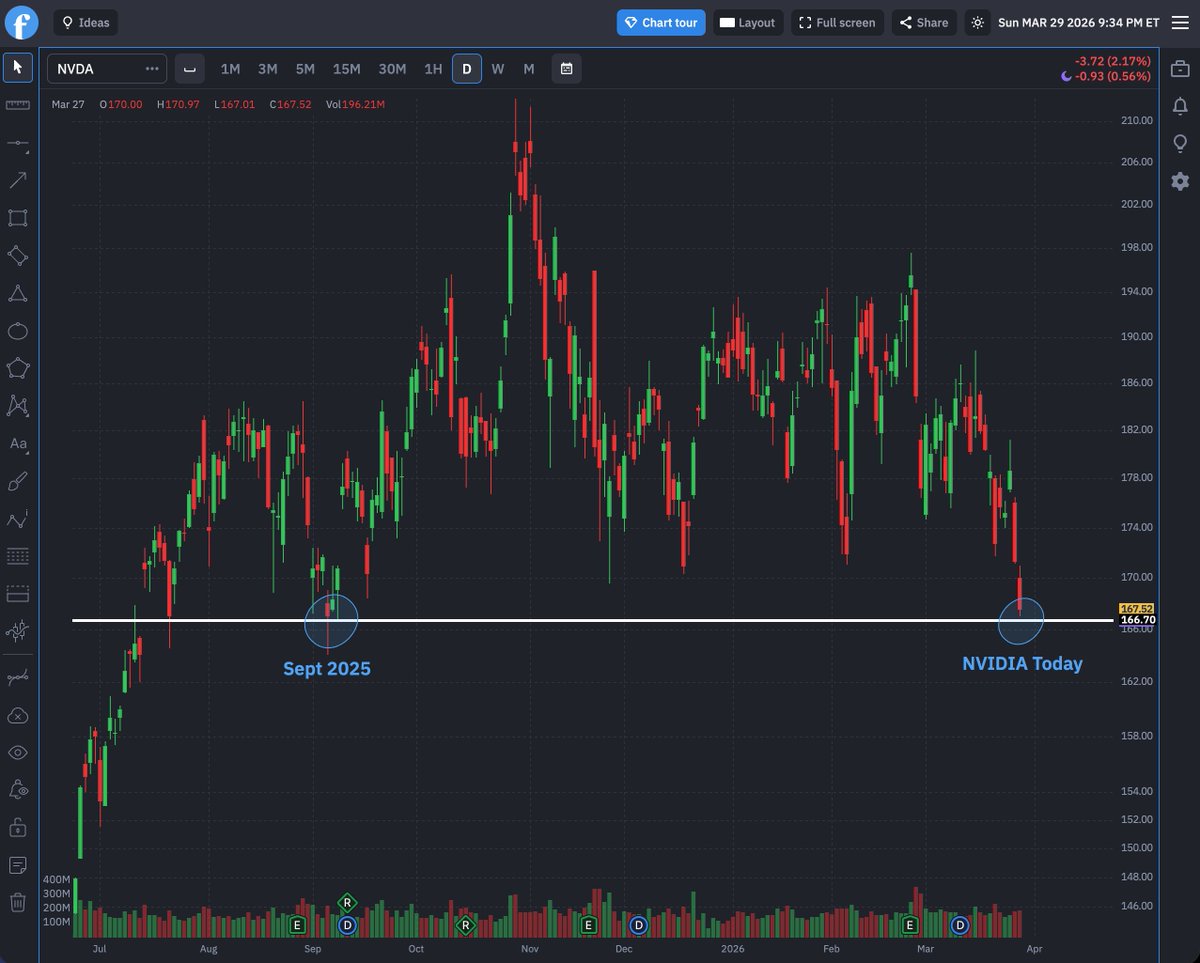This screenshot has width=1200, height=963.
Task: Switch to the 30M timeframe
Action: click(392, 69)
